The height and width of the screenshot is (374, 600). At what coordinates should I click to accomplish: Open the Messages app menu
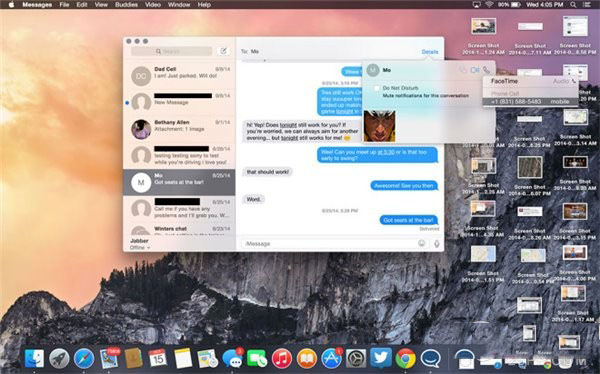37,5
